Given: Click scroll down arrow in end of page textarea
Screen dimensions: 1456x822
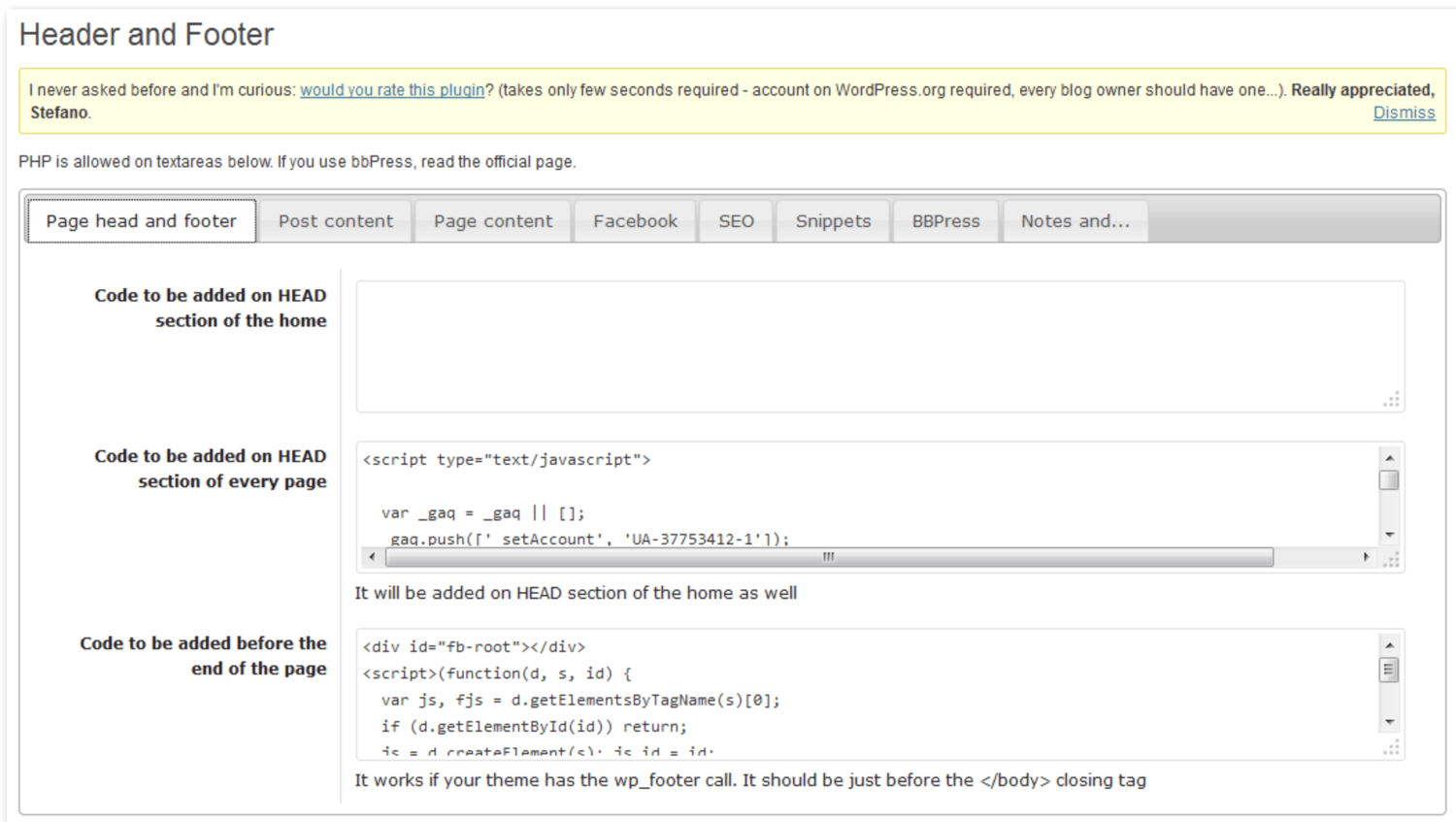Looking at the screenshot, I should [1389, 722].
